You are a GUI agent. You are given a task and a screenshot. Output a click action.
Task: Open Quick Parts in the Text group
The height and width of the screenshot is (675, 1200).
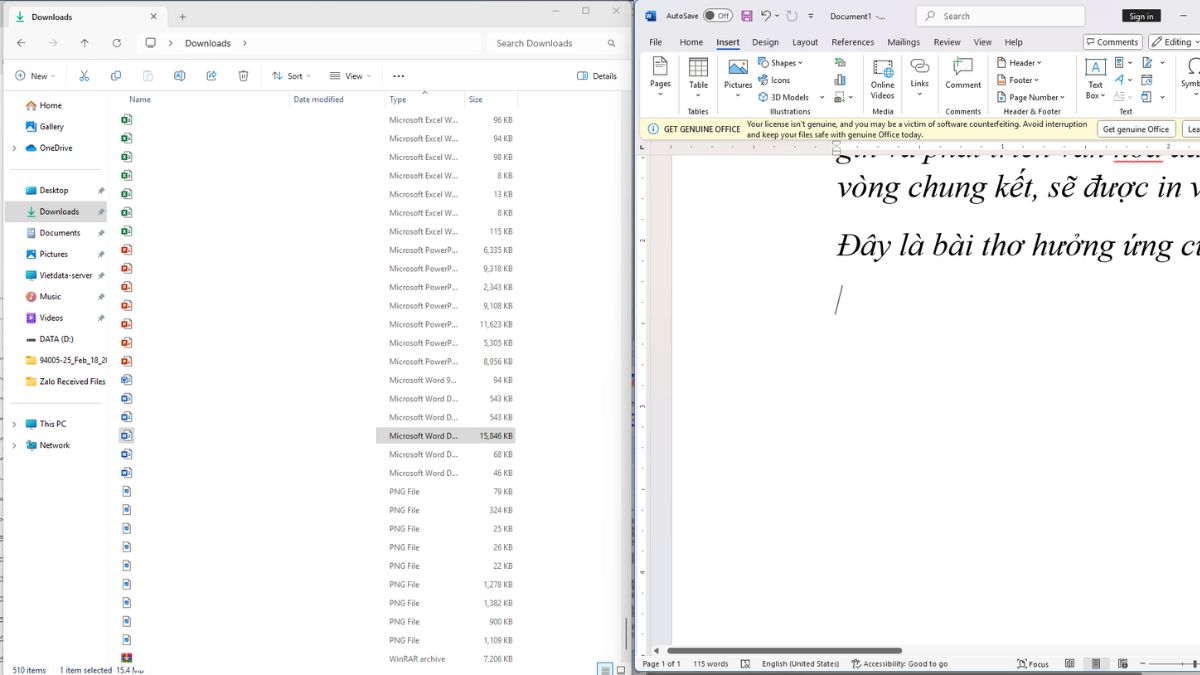1121,63
